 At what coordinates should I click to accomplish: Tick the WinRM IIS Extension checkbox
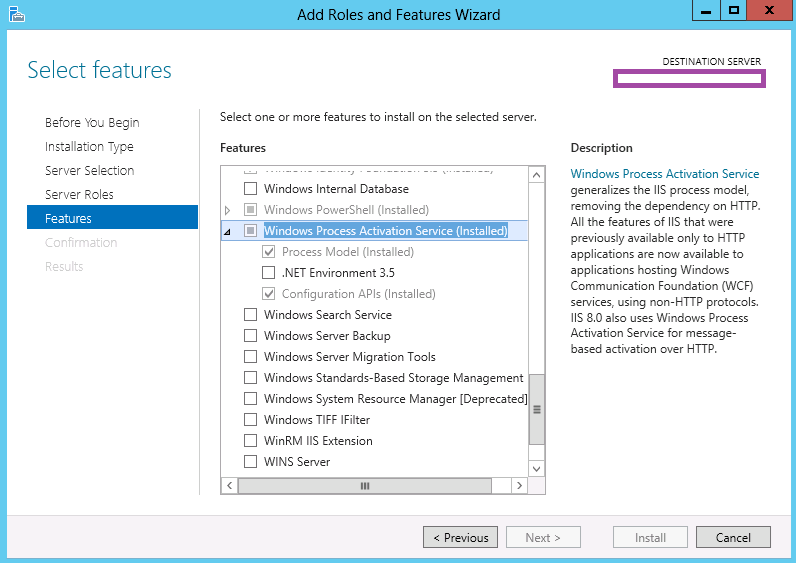click(x=250, y=441)
